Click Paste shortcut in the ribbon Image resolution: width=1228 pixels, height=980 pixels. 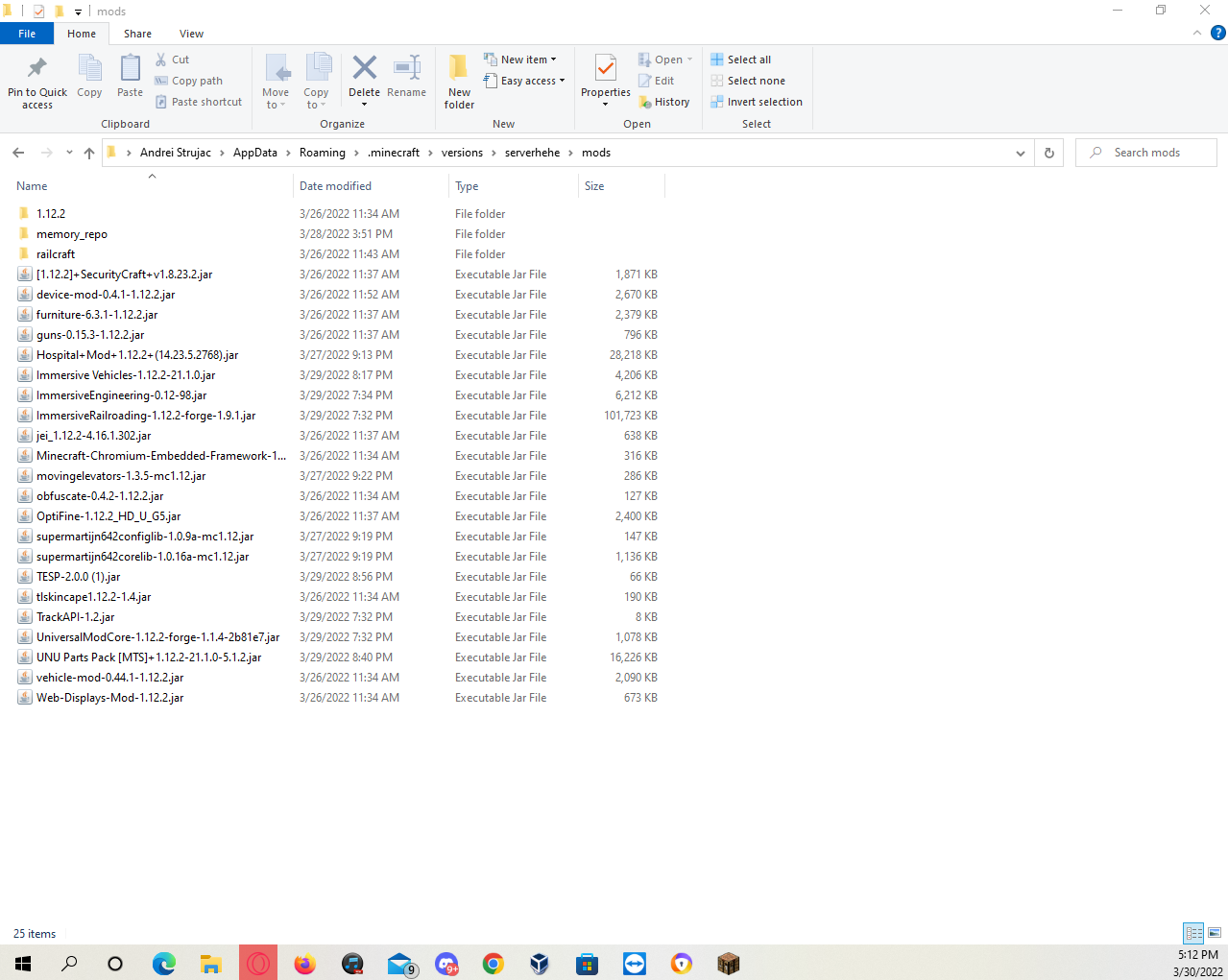[199, 102]
